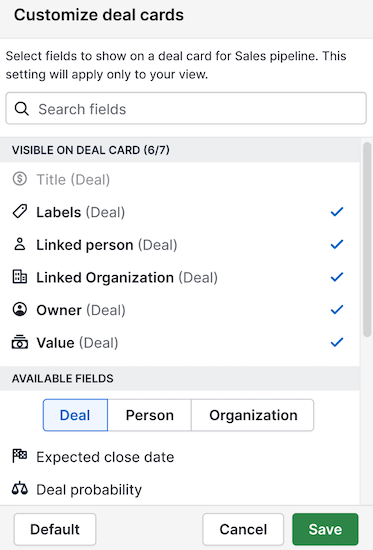The height and width of the screenshot is (550, 373).
Task: Click the money icon beside Value
Action: point(20,342)
